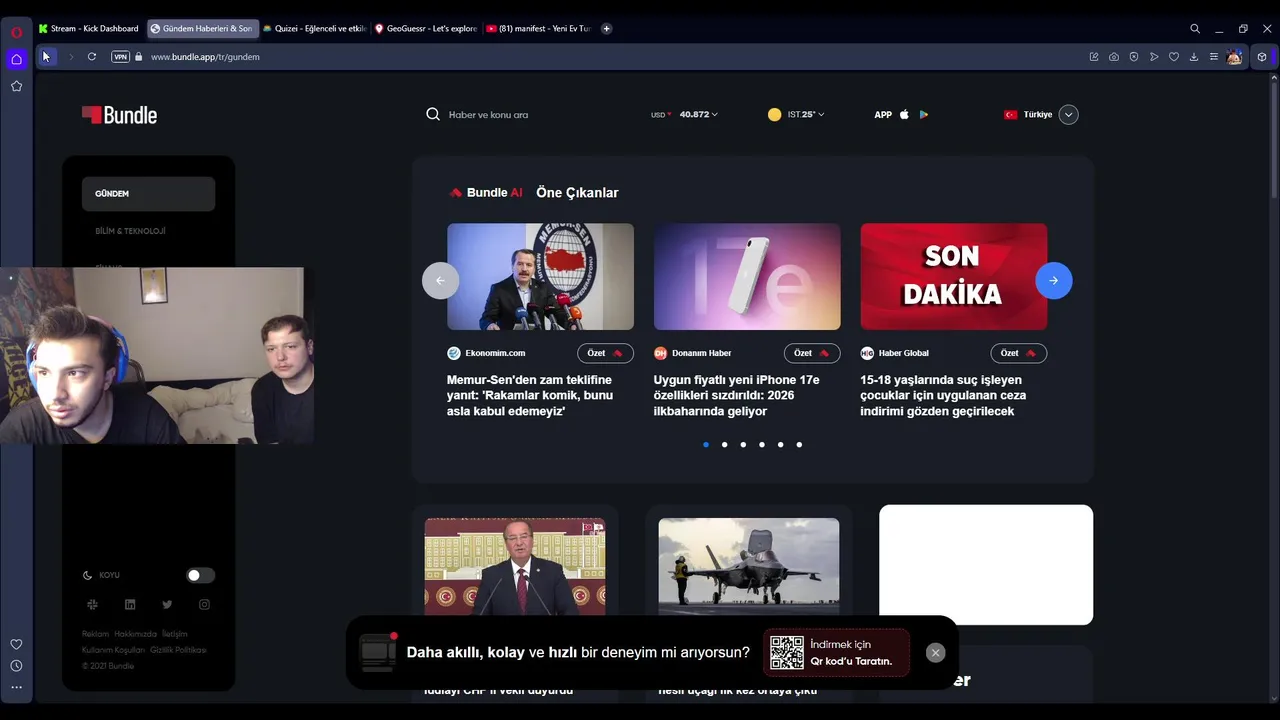Image resolution: width=1280 pixels, height=720 pixels.
Task: Select the fourth carousel pagination dot
Action: tap(762, 445)
